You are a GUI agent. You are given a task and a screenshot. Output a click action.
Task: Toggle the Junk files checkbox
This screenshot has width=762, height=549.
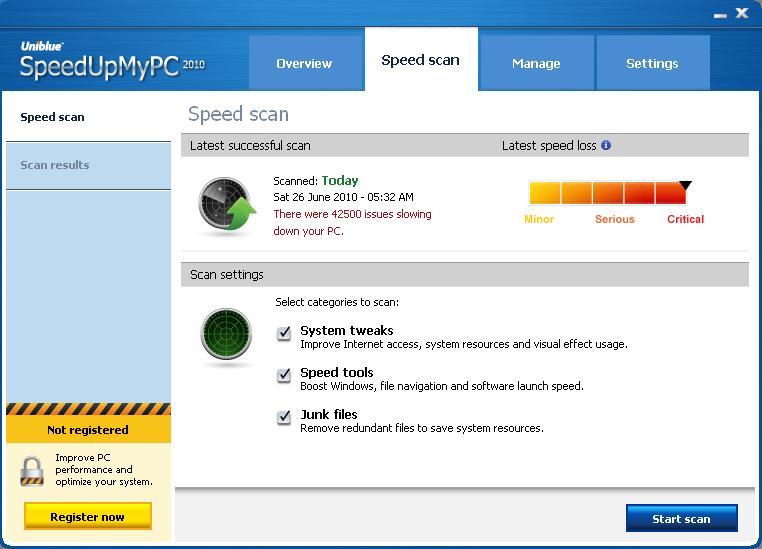coord(284,417)
